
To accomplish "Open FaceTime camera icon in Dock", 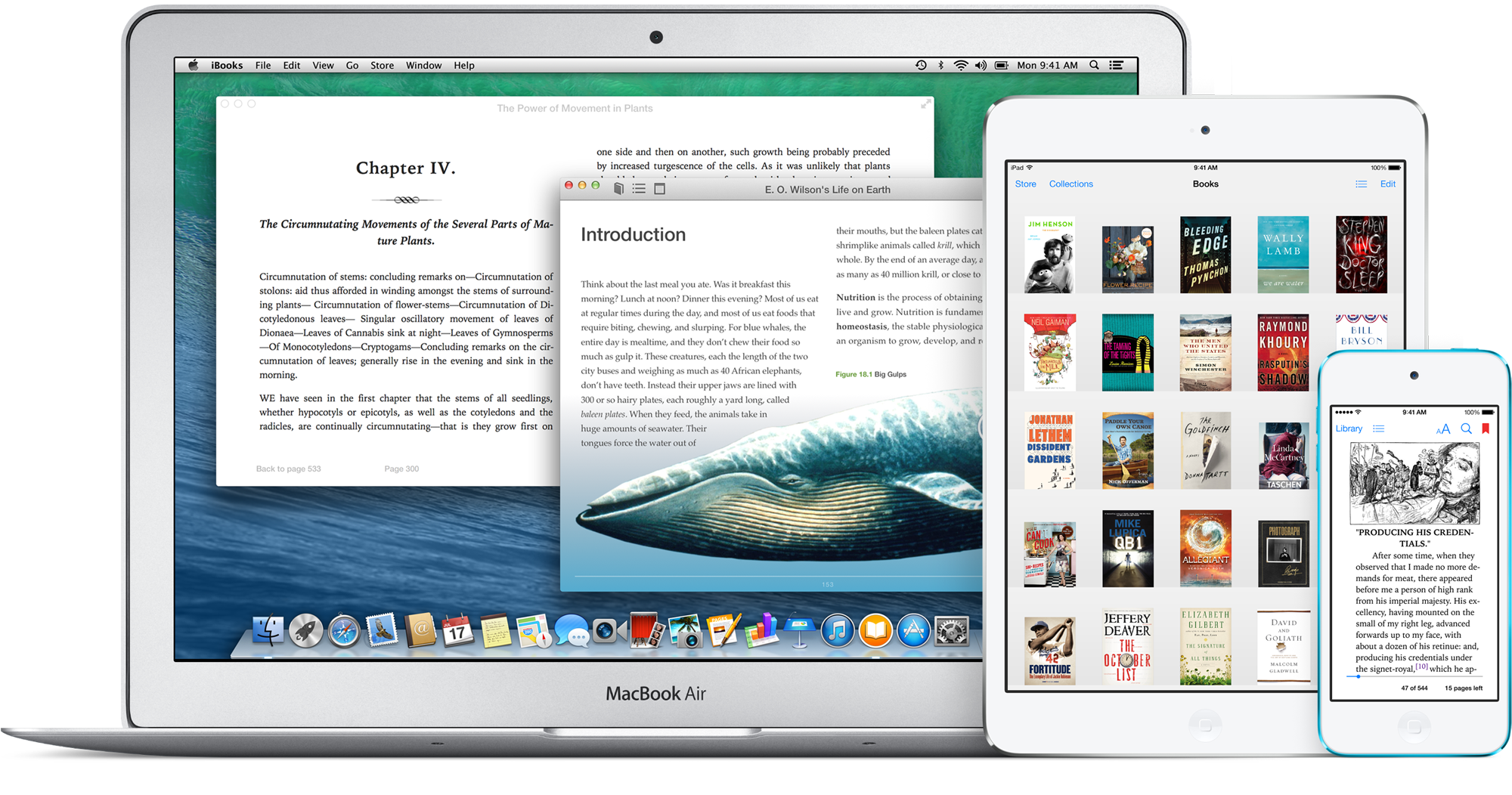I will point(609,631).
